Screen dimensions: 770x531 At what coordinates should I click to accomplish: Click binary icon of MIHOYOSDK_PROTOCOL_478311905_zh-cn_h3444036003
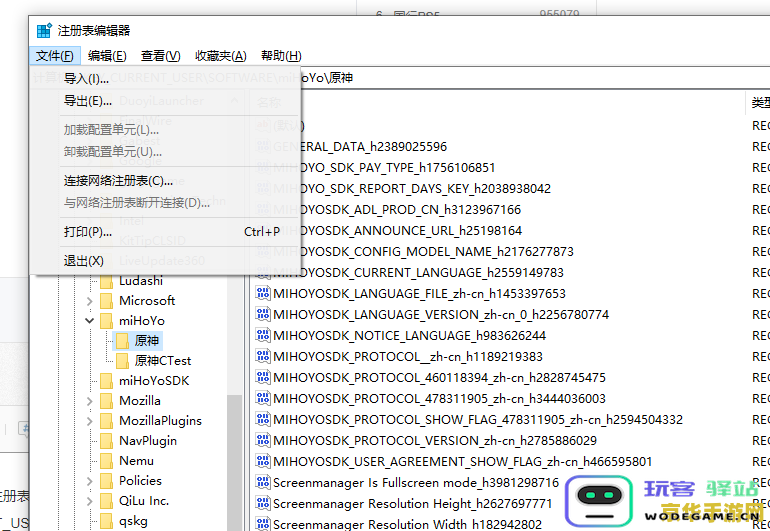pos(263,398)
